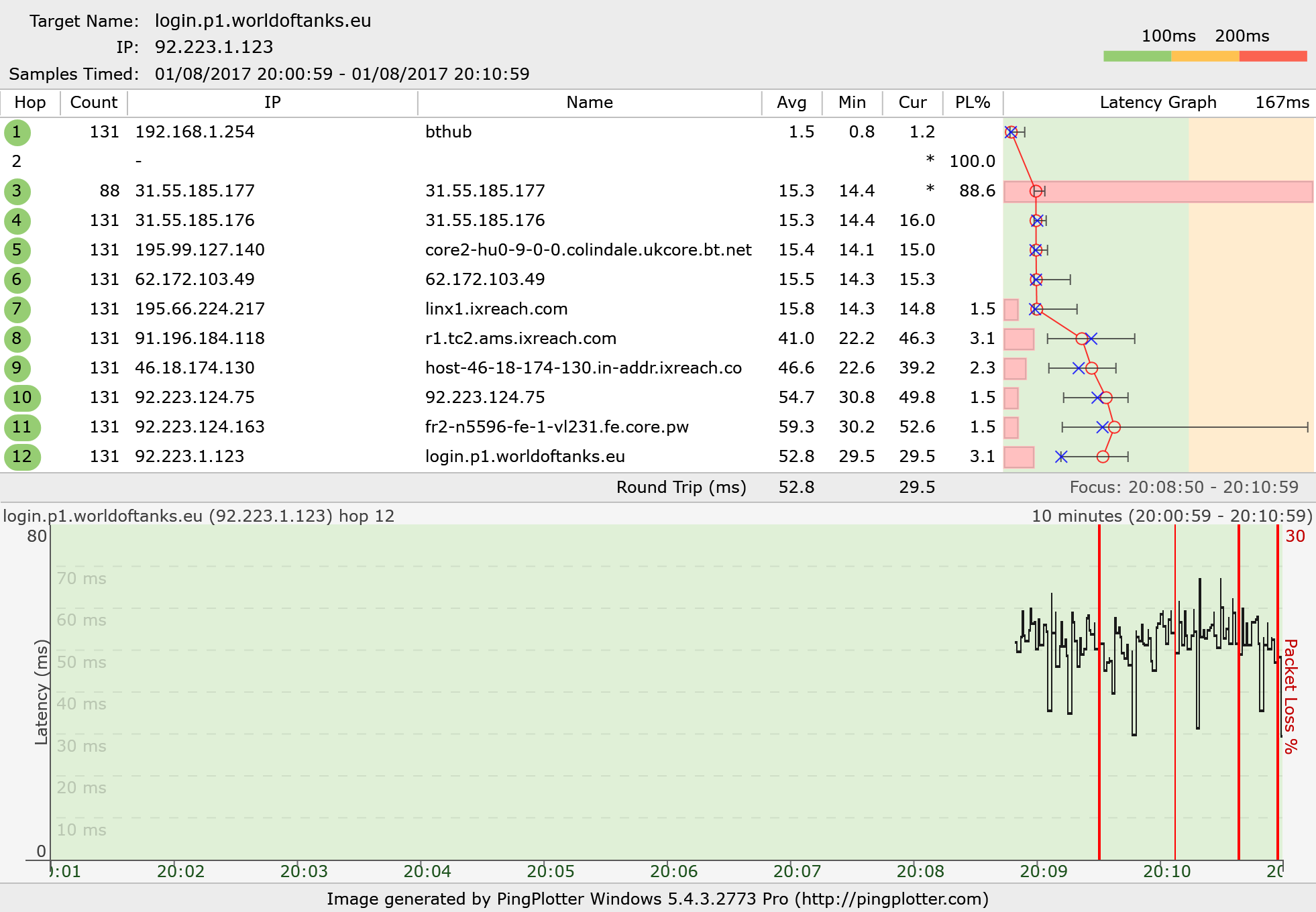Image resolution: width=1316 pixels, height=912 pixels.
Task: Select the green hop 5 circle
Action: (17, 250)
